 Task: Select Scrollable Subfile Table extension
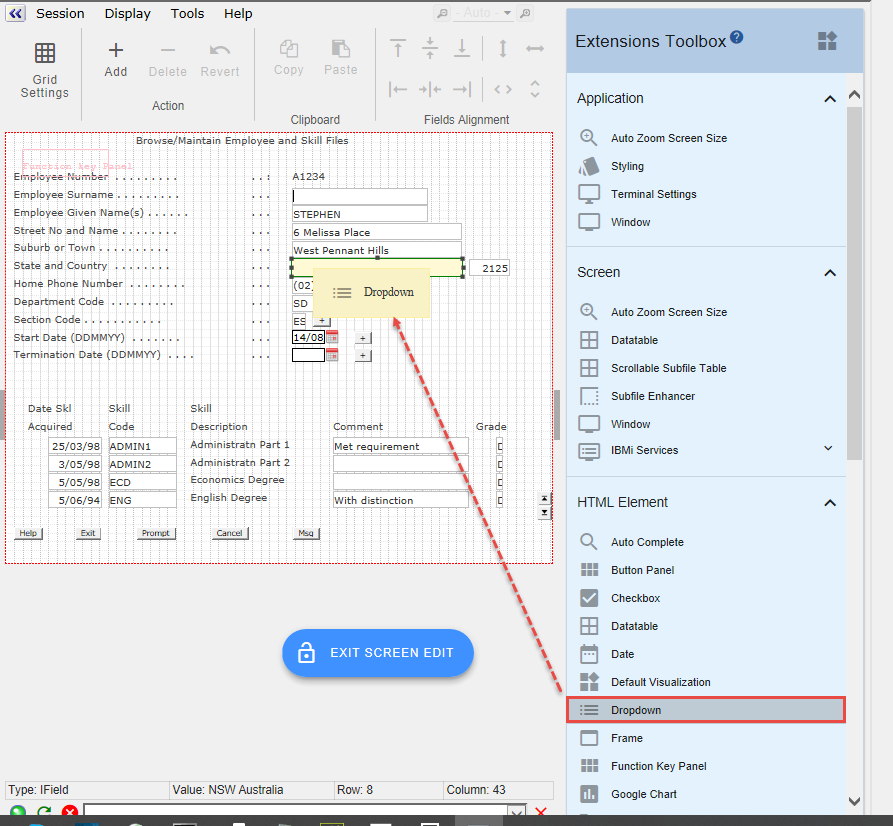tap(668, 368)
